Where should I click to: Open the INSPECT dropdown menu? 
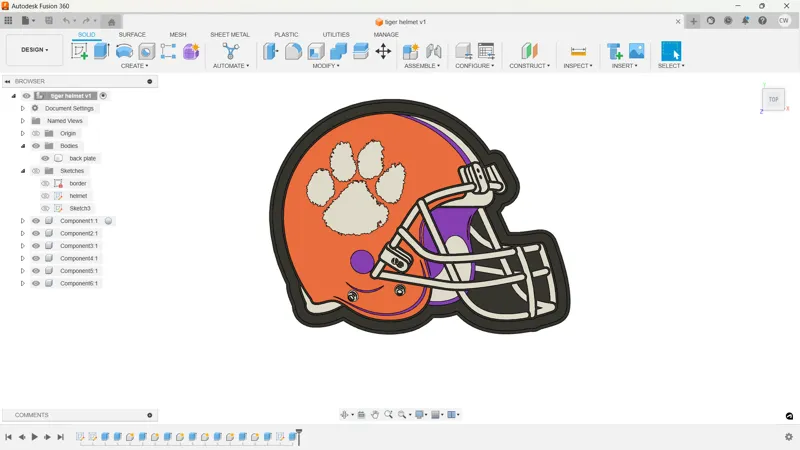578,66
